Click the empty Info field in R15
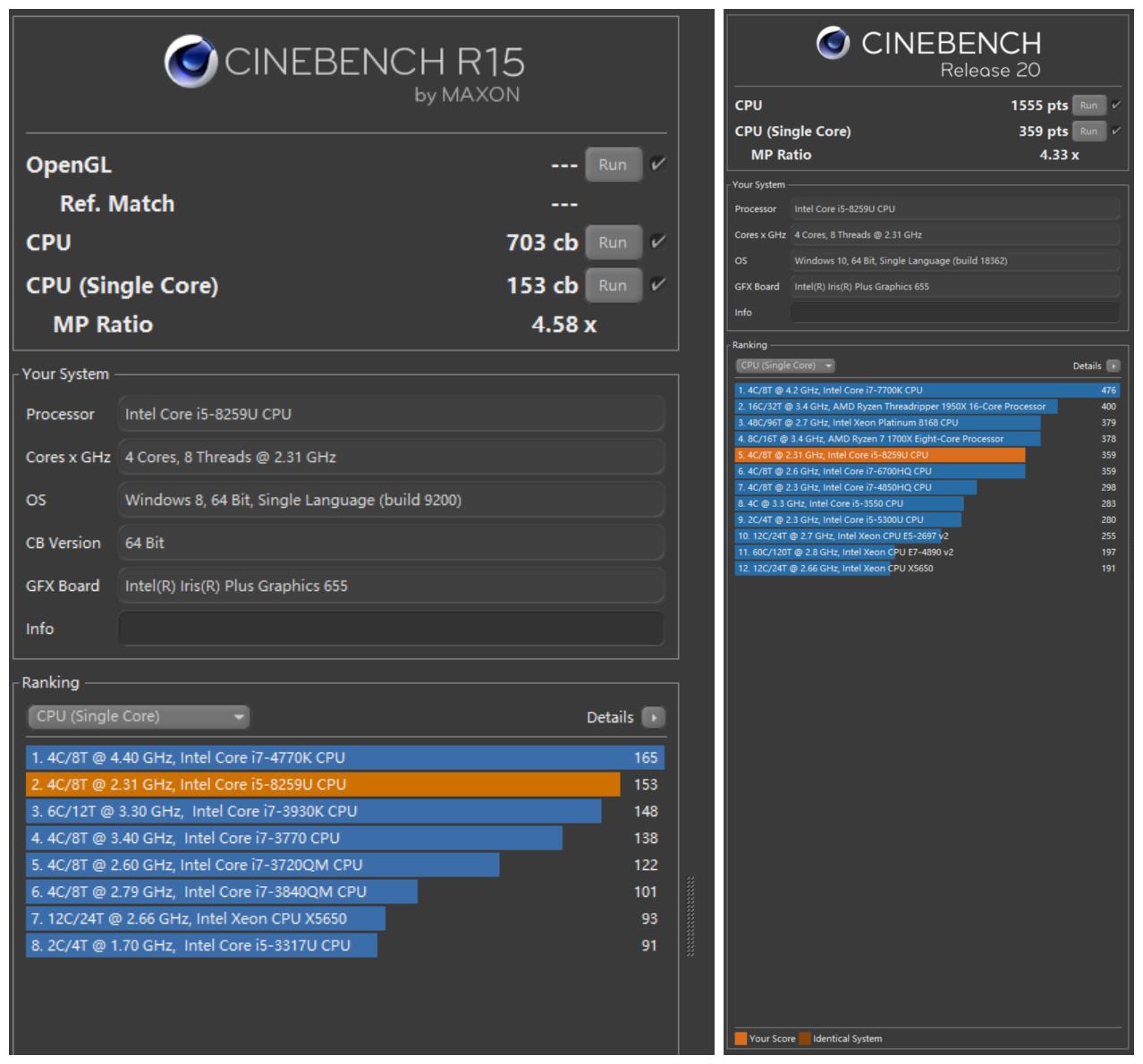 pyautogui.click(x=392, y=629)
